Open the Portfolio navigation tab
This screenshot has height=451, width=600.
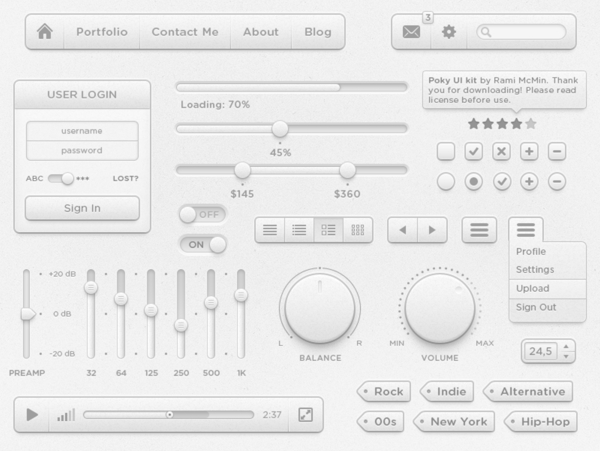pyautogui.click(x=102, y=32)
